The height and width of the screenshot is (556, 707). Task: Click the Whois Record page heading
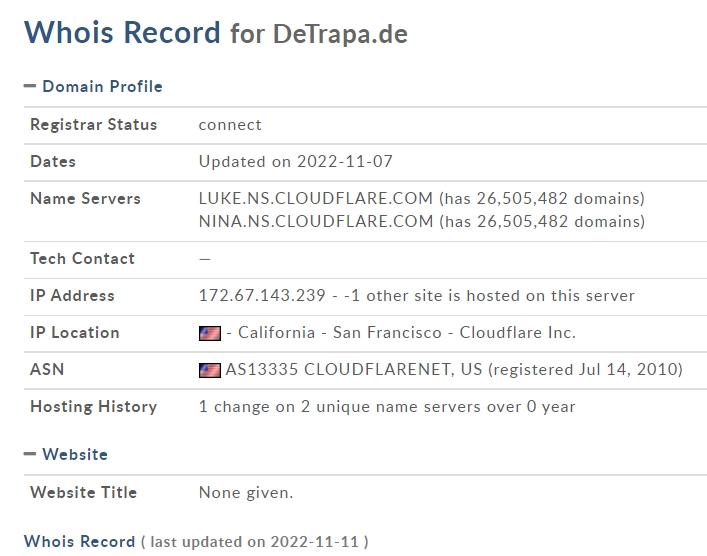point(122,32)
